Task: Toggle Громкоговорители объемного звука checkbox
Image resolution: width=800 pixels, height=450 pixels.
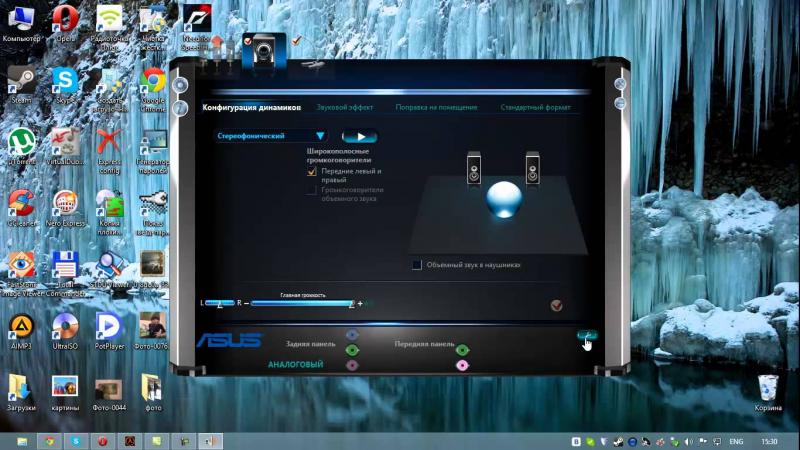Action: click(x=311, y=190)
